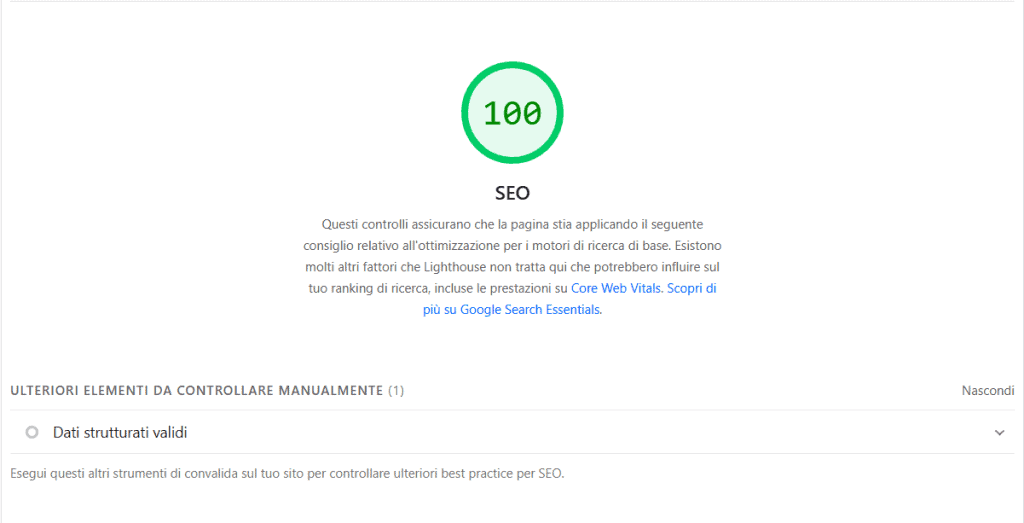
Task: Click the Dati strutturati validi audit label
Action: [120, 432]
